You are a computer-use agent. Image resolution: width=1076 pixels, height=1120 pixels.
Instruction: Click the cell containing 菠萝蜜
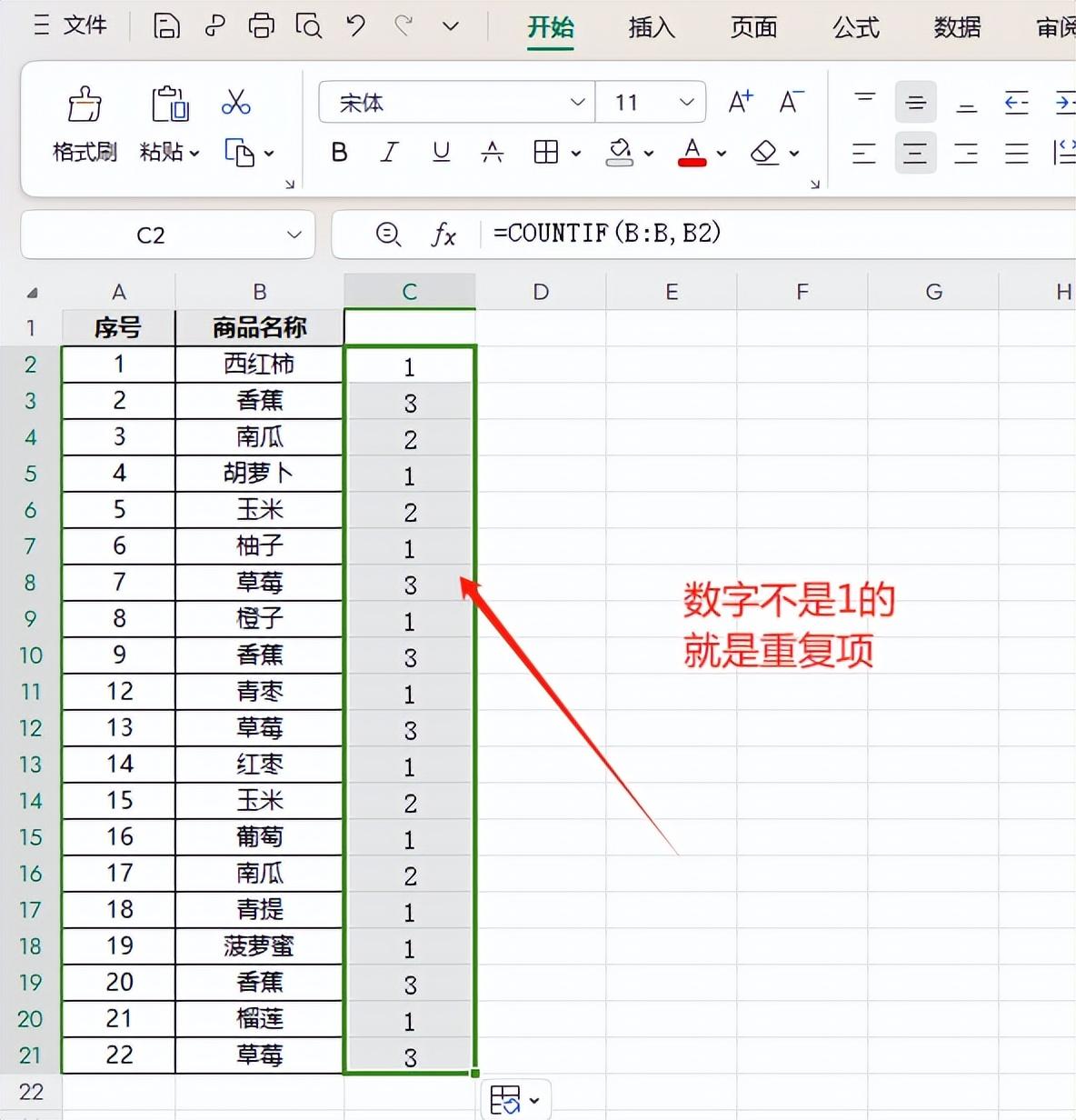pyautogui.click(x=260, y=945)
